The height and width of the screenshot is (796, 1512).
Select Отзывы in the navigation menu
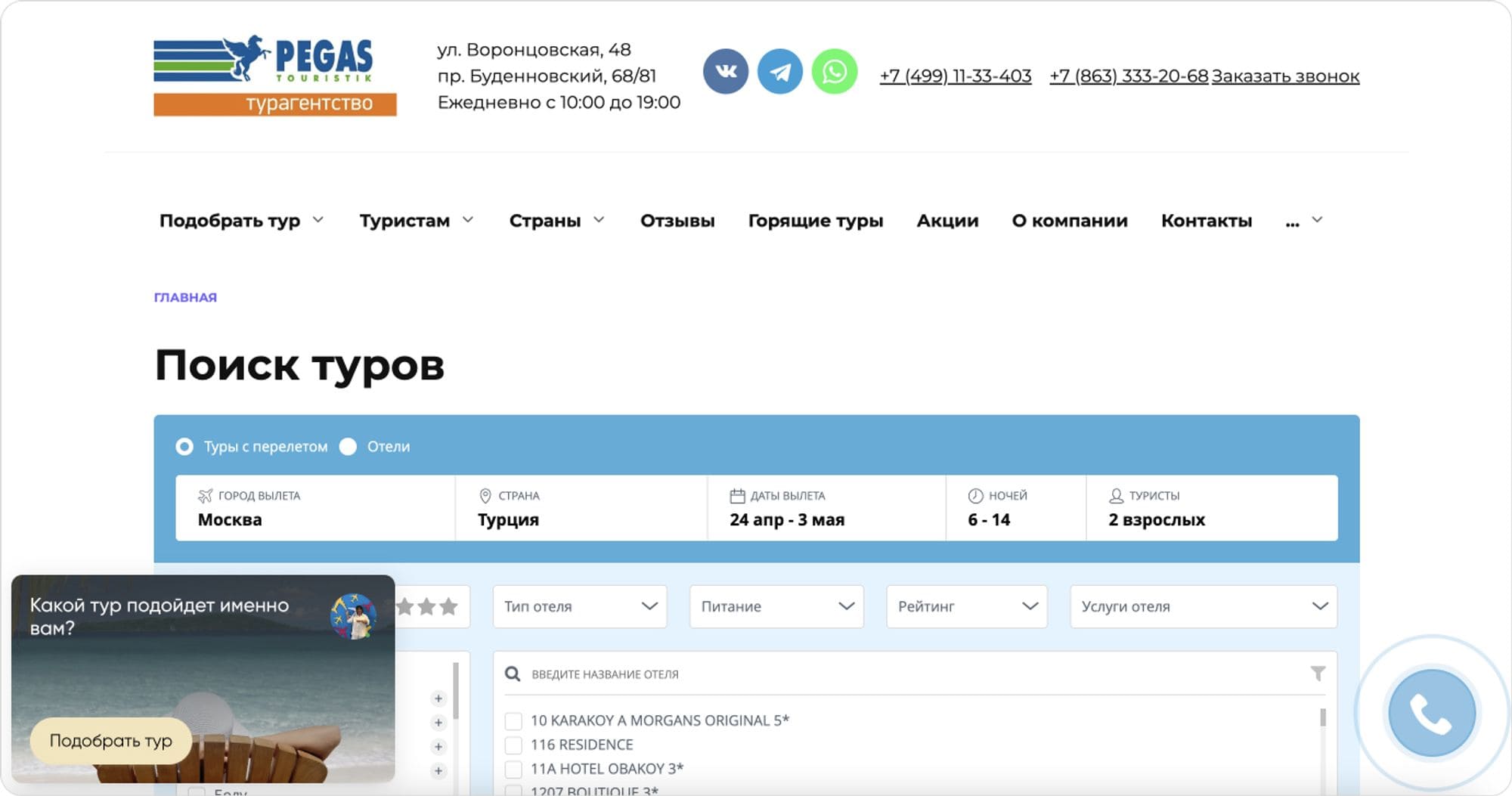pos(677,221)
